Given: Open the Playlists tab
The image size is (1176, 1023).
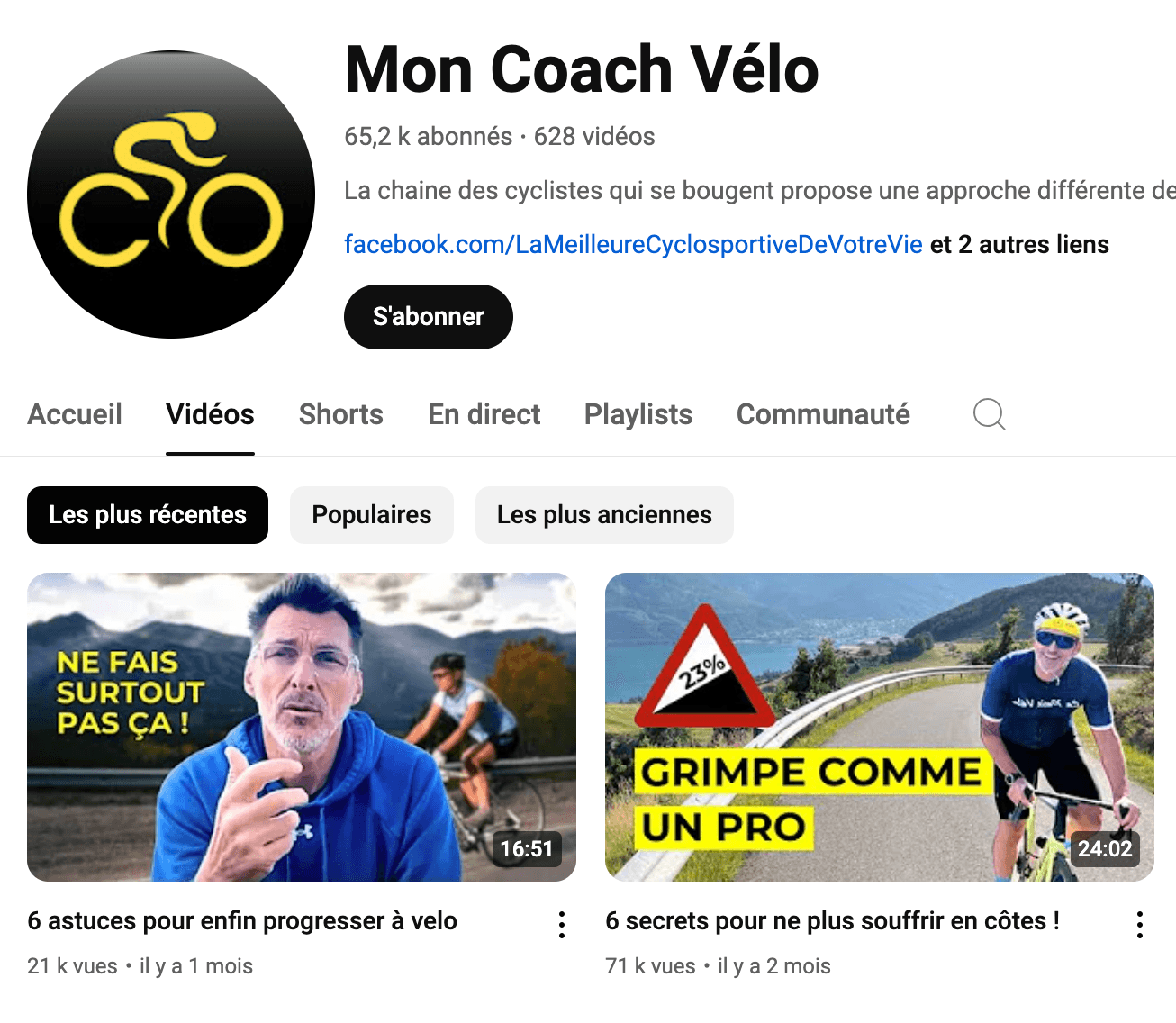Looking at the screenshot, I should [638, 414].
